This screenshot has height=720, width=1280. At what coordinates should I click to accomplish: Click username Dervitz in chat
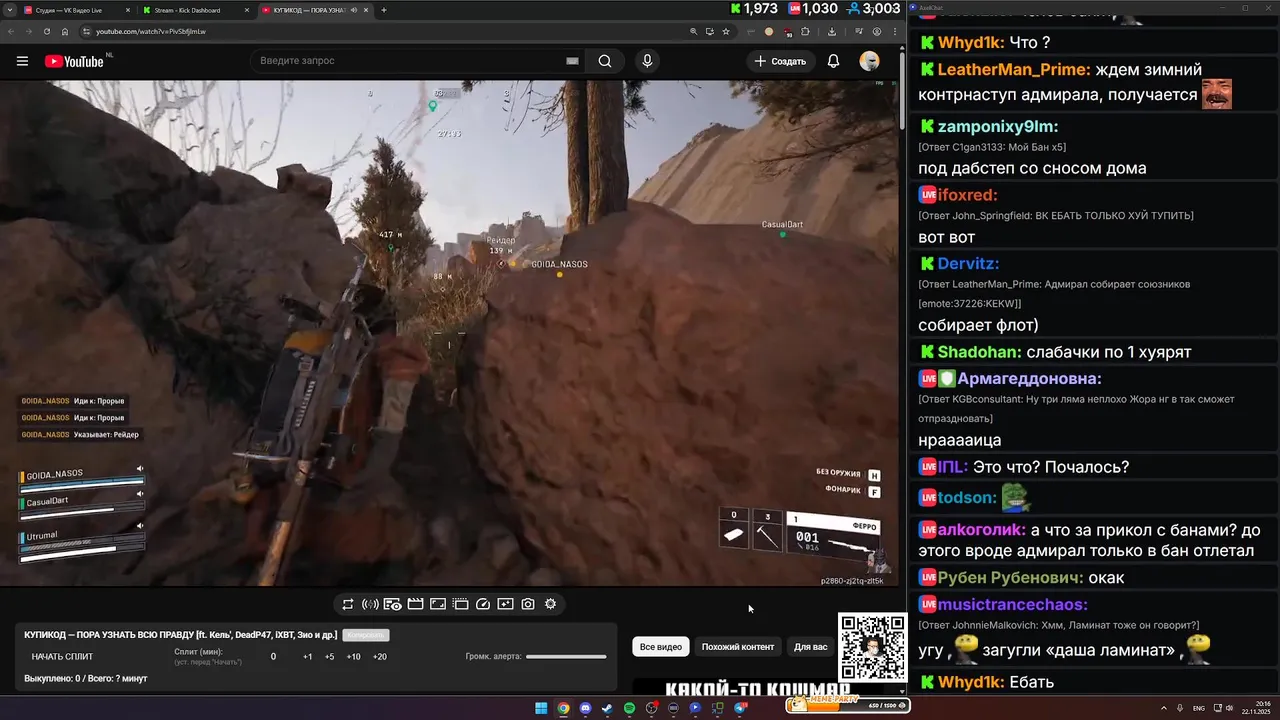point(968,264)
